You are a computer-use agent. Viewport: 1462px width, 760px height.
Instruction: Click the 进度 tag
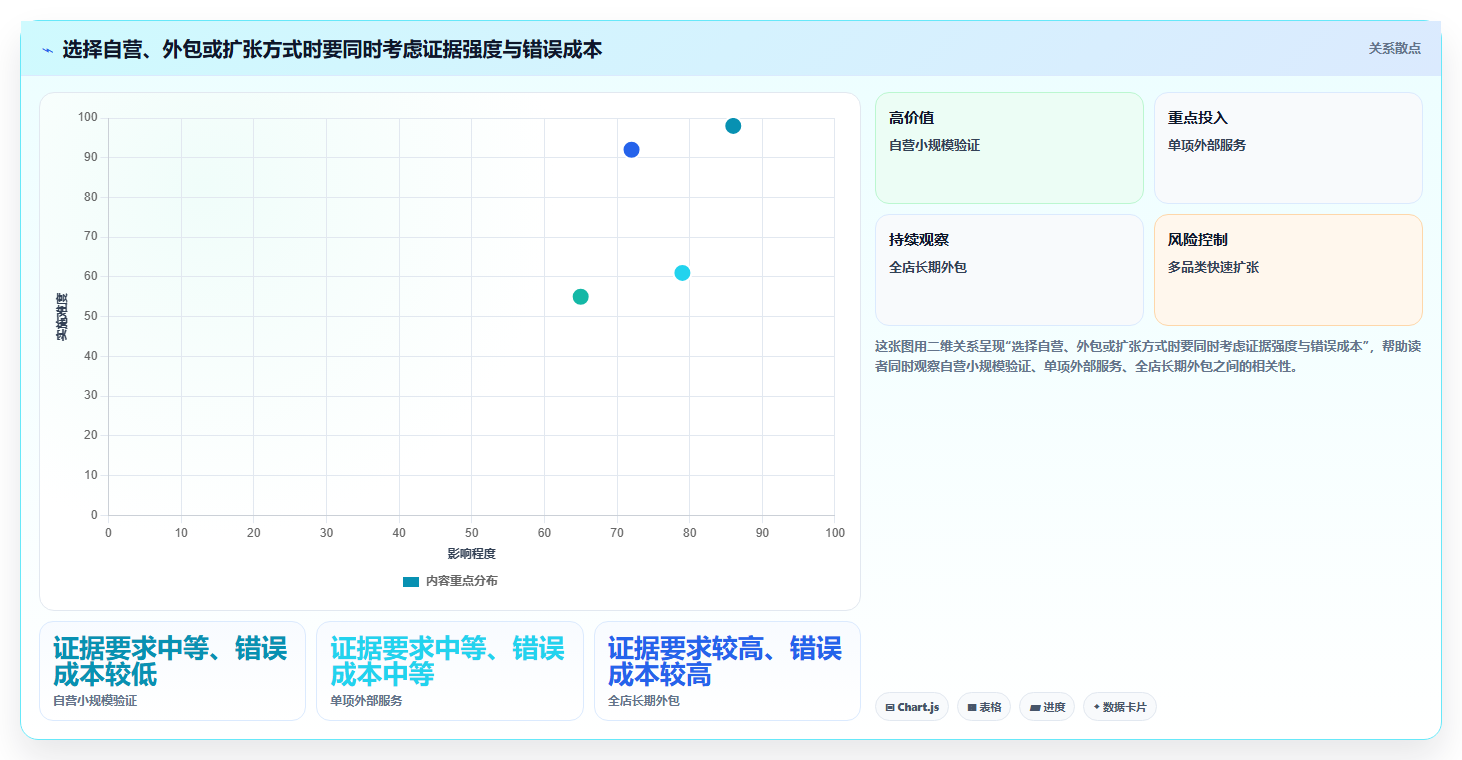pos(1047,707)
